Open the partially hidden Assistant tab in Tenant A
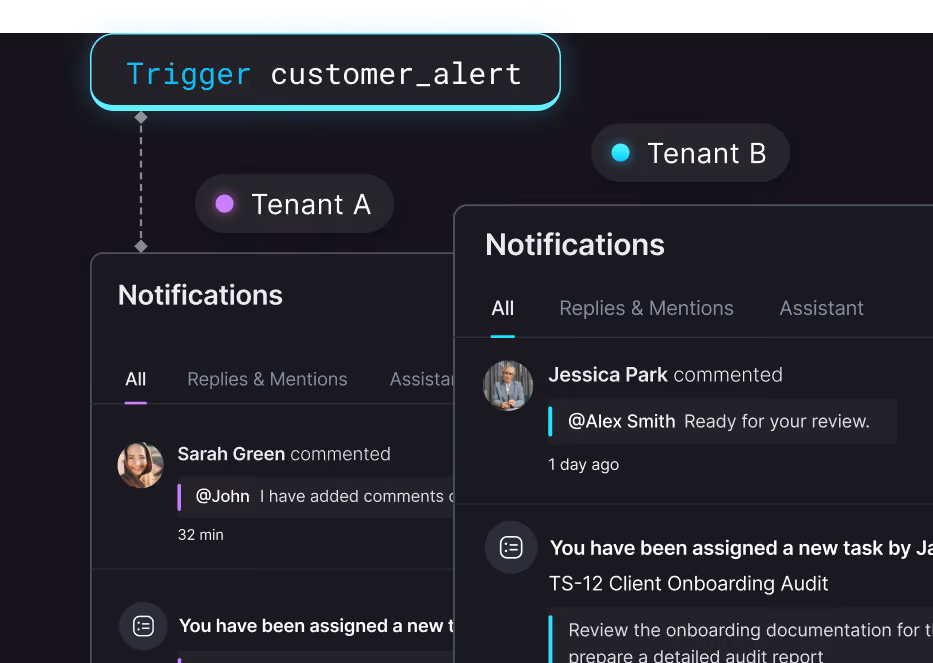This screenshot has width=933, height=663. click(x=422, y=379)
